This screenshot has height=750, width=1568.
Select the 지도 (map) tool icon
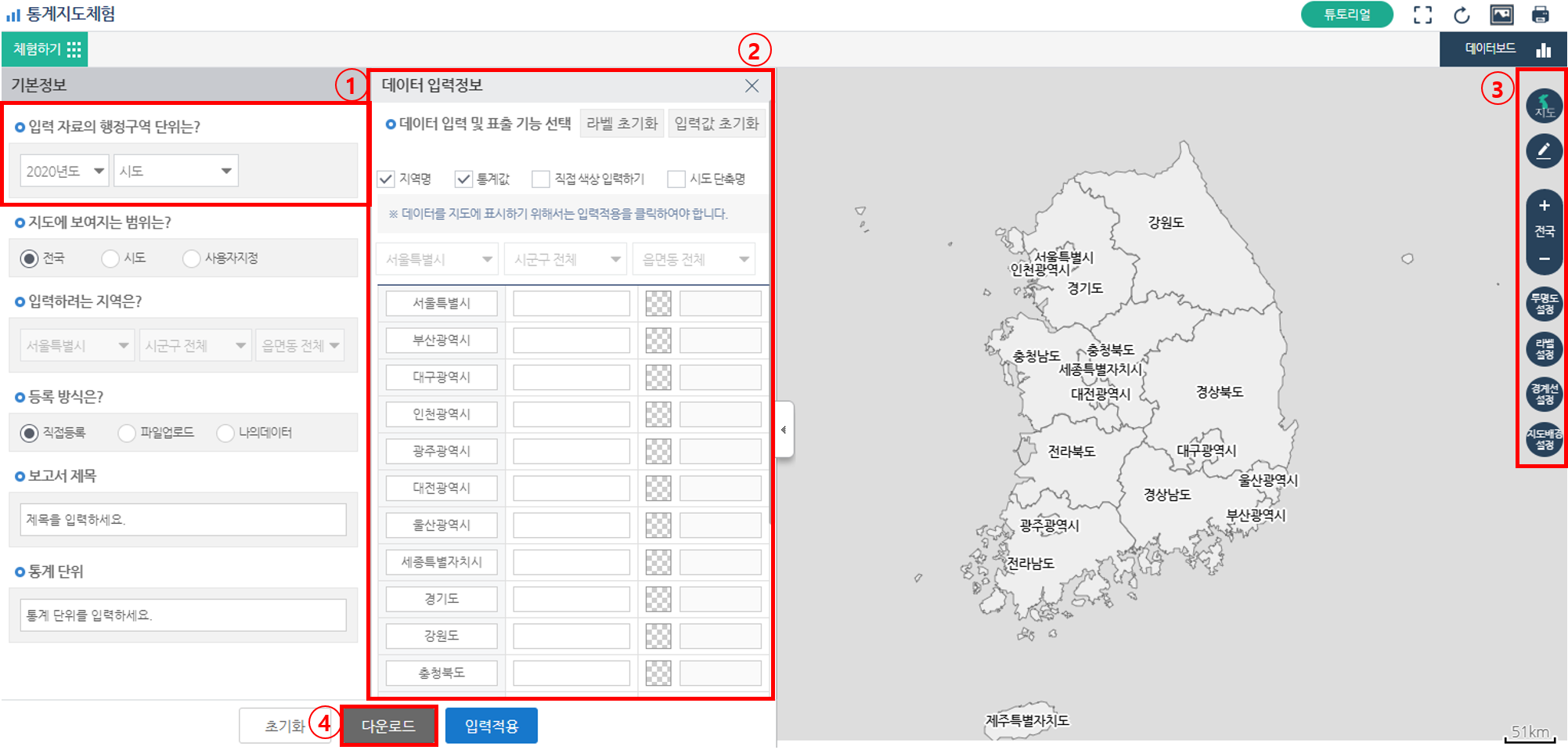[x=1543, y=106]
